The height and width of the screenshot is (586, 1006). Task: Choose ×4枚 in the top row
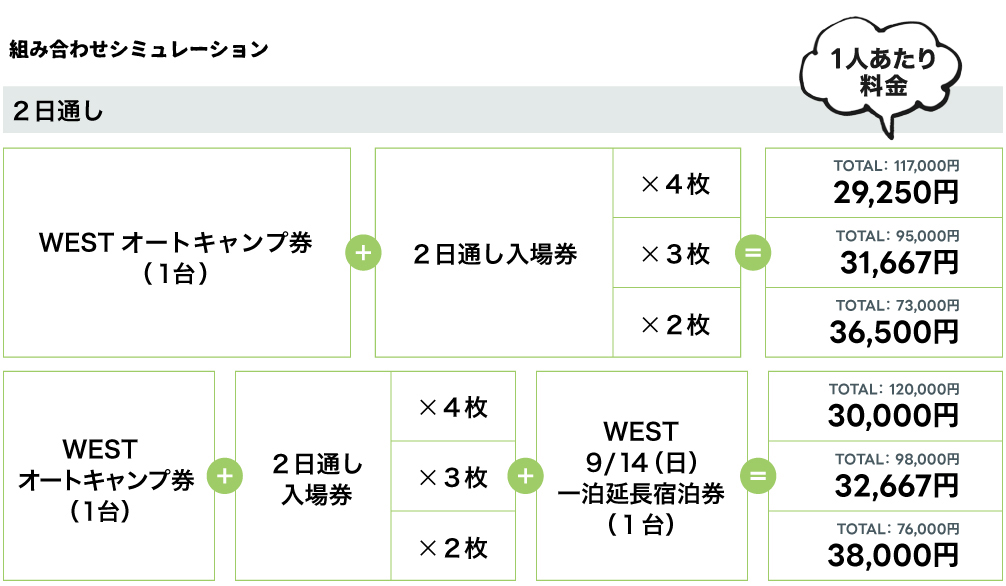pos(677,184)
